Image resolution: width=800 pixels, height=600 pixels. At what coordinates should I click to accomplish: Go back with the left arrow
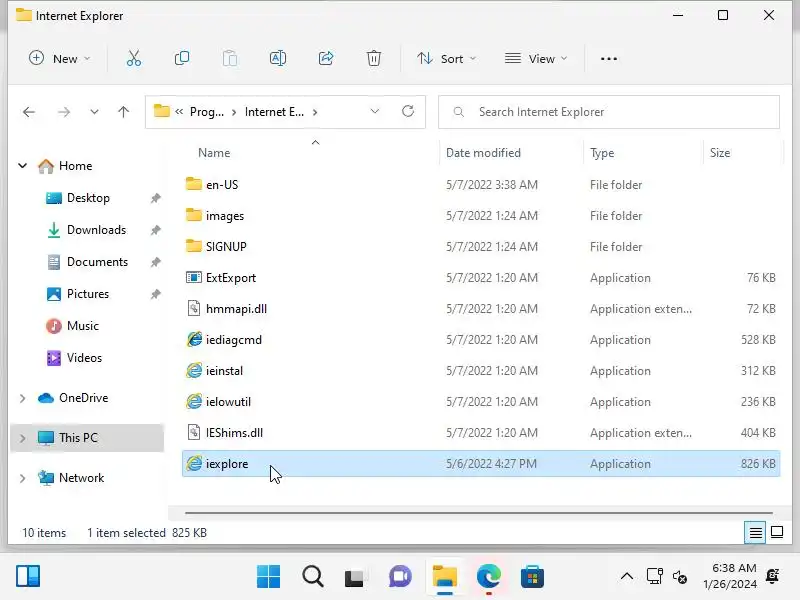pyautogui.click(x=29, y=112)
